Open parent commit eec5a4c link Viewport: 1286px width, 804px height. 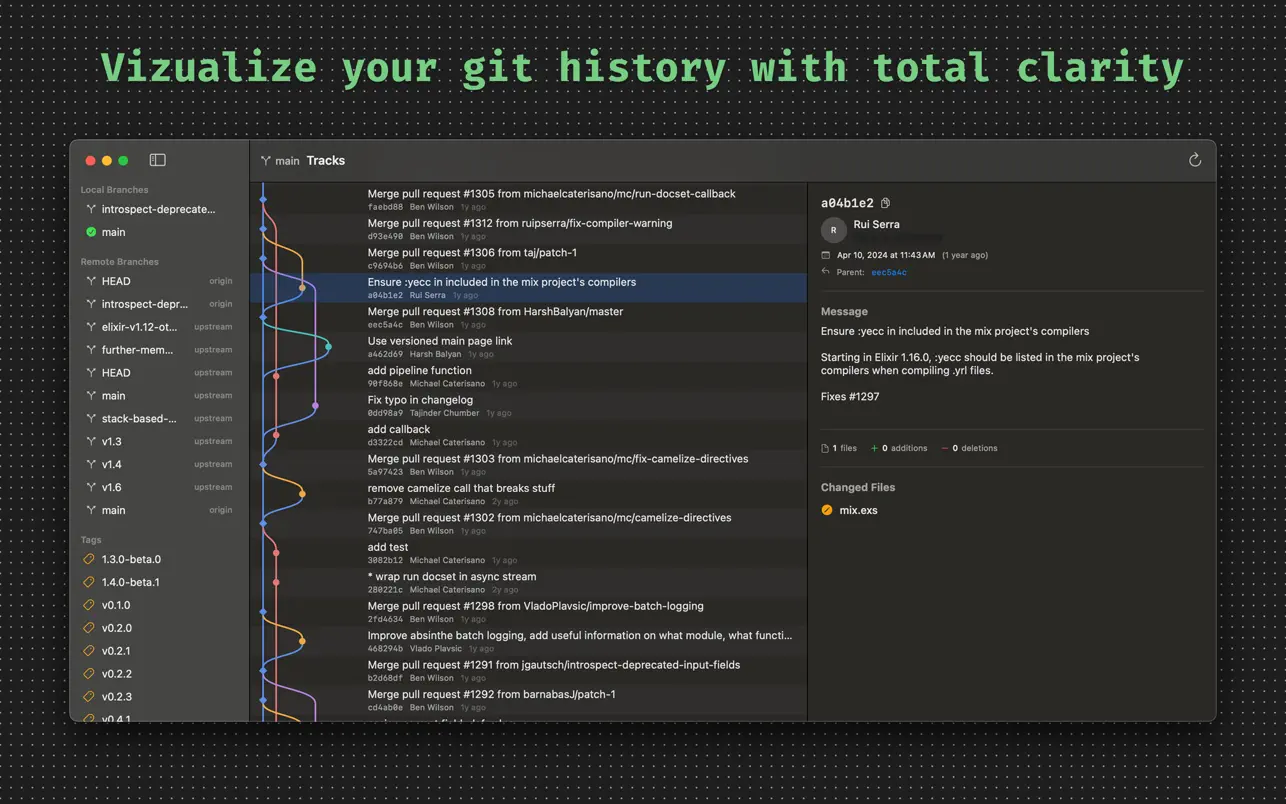coord(889,272)
